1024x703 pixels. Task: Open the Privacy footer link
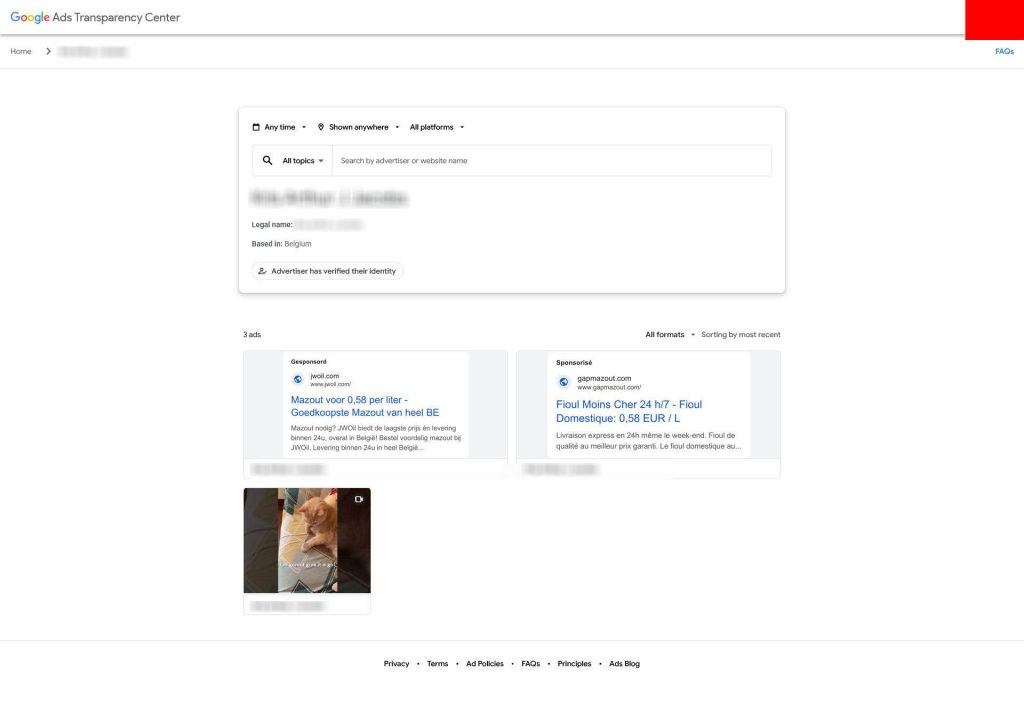396,664
